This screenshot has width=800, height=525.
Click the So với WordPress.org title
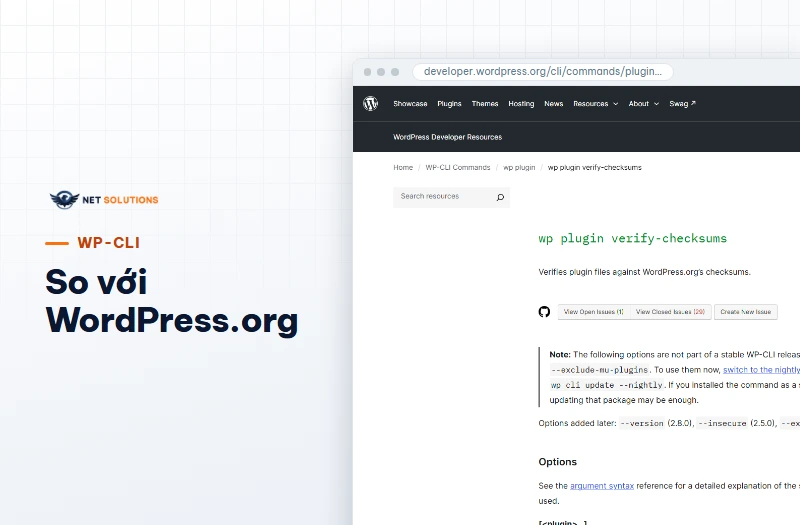click(171, 301)
